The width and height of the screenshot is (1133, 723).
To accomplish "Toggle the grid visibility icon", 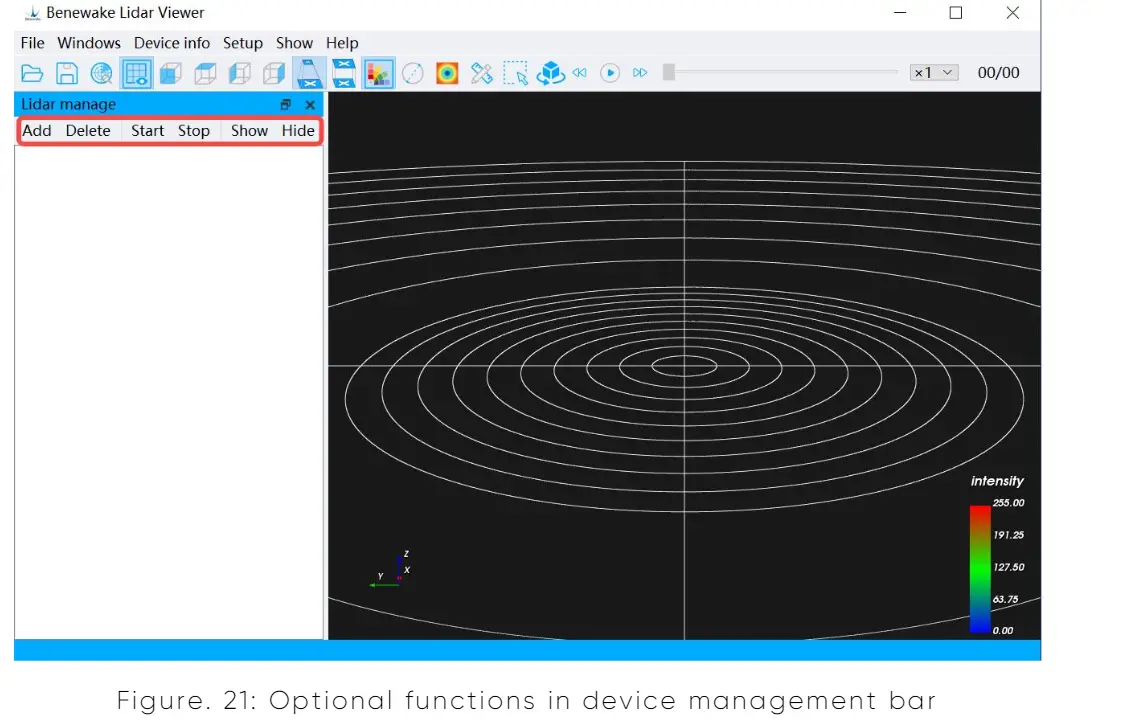I will [x=137, y=73].
